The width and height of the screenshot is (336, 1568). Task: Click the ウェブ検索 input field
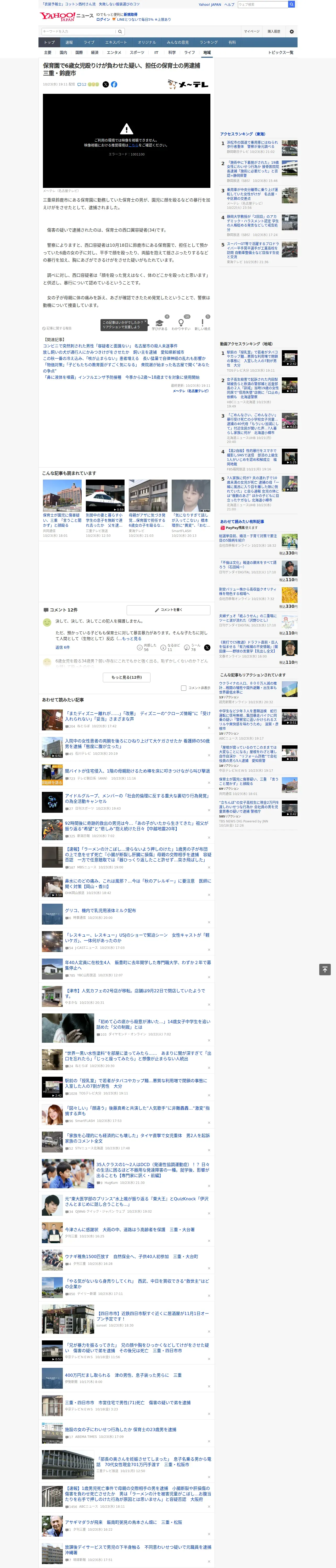262,4
